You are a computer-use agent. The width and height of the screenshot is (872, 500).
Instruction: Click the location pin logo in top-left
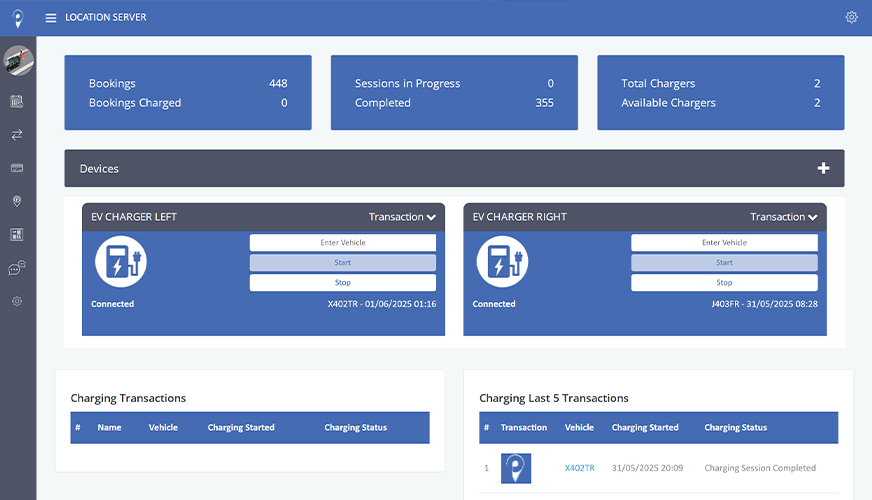tap(18, 18)
